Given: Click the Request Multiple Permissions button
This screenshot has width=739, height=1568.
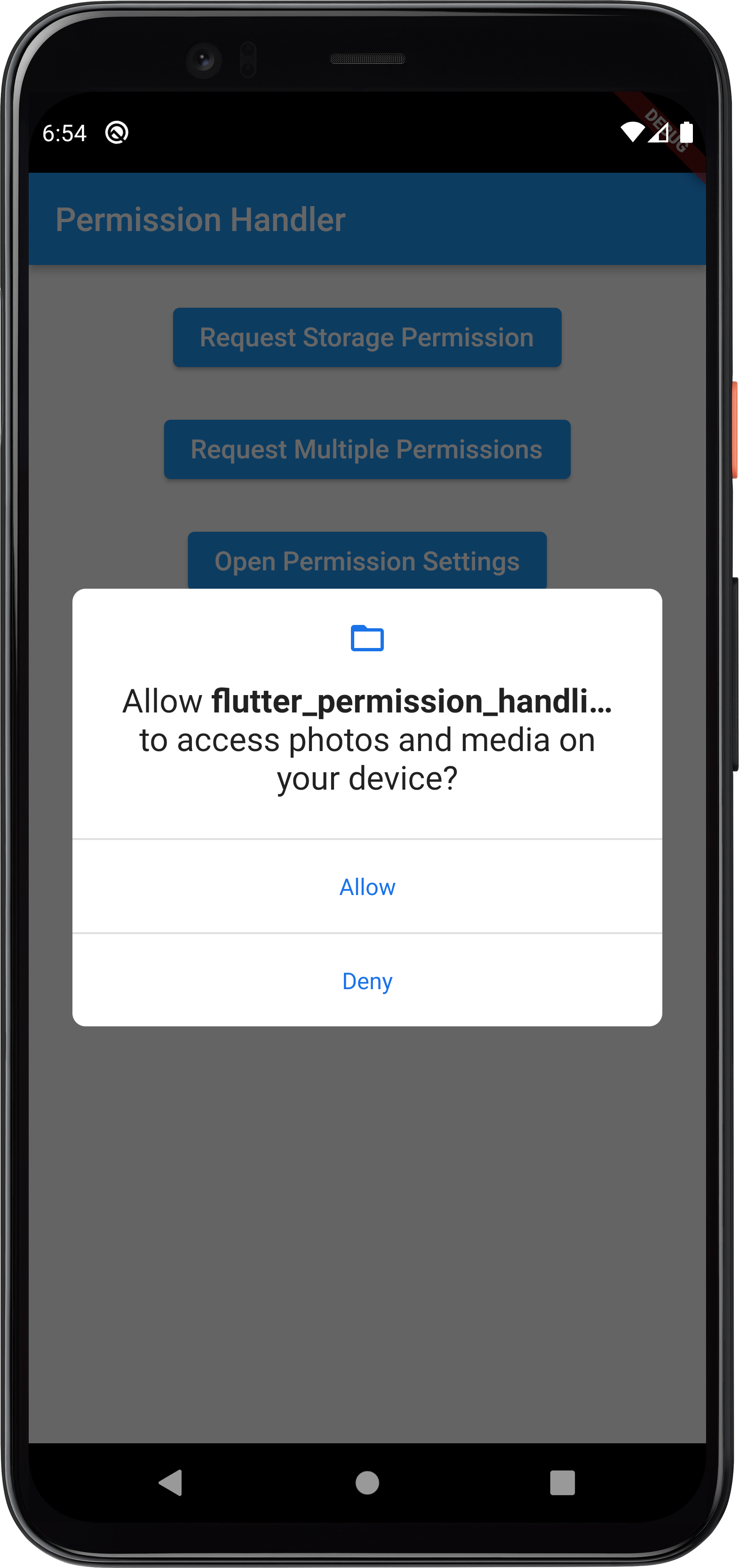Looking at the screenshot, I should pyautogui.click(x=367, y=449).
